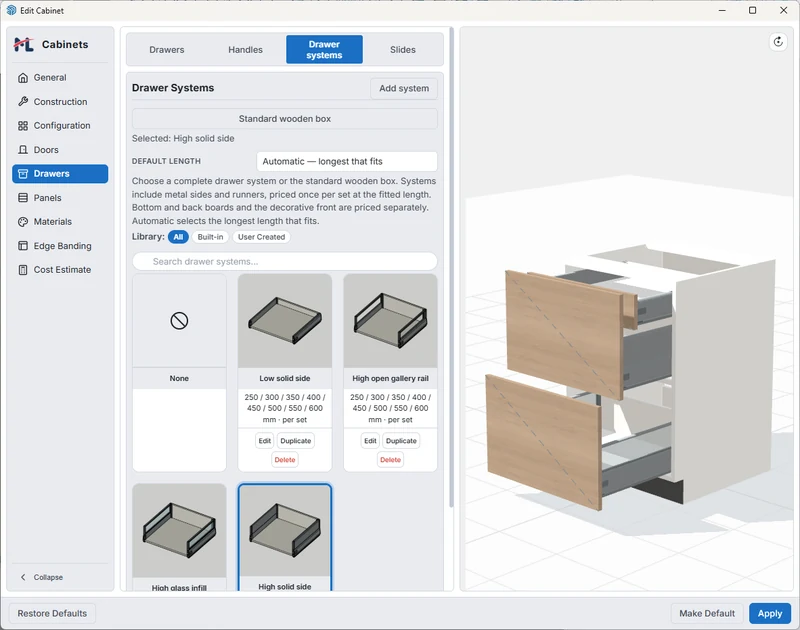
Task: Reset the 3D view with the rotate icon
Action: [778, 42]
